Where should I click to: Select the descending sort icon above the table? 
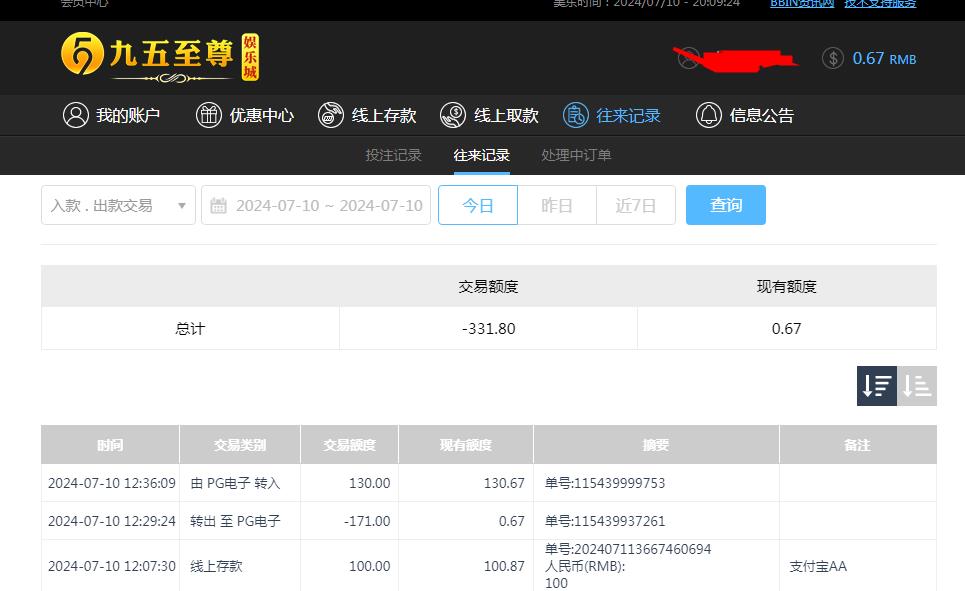(876, 385)
